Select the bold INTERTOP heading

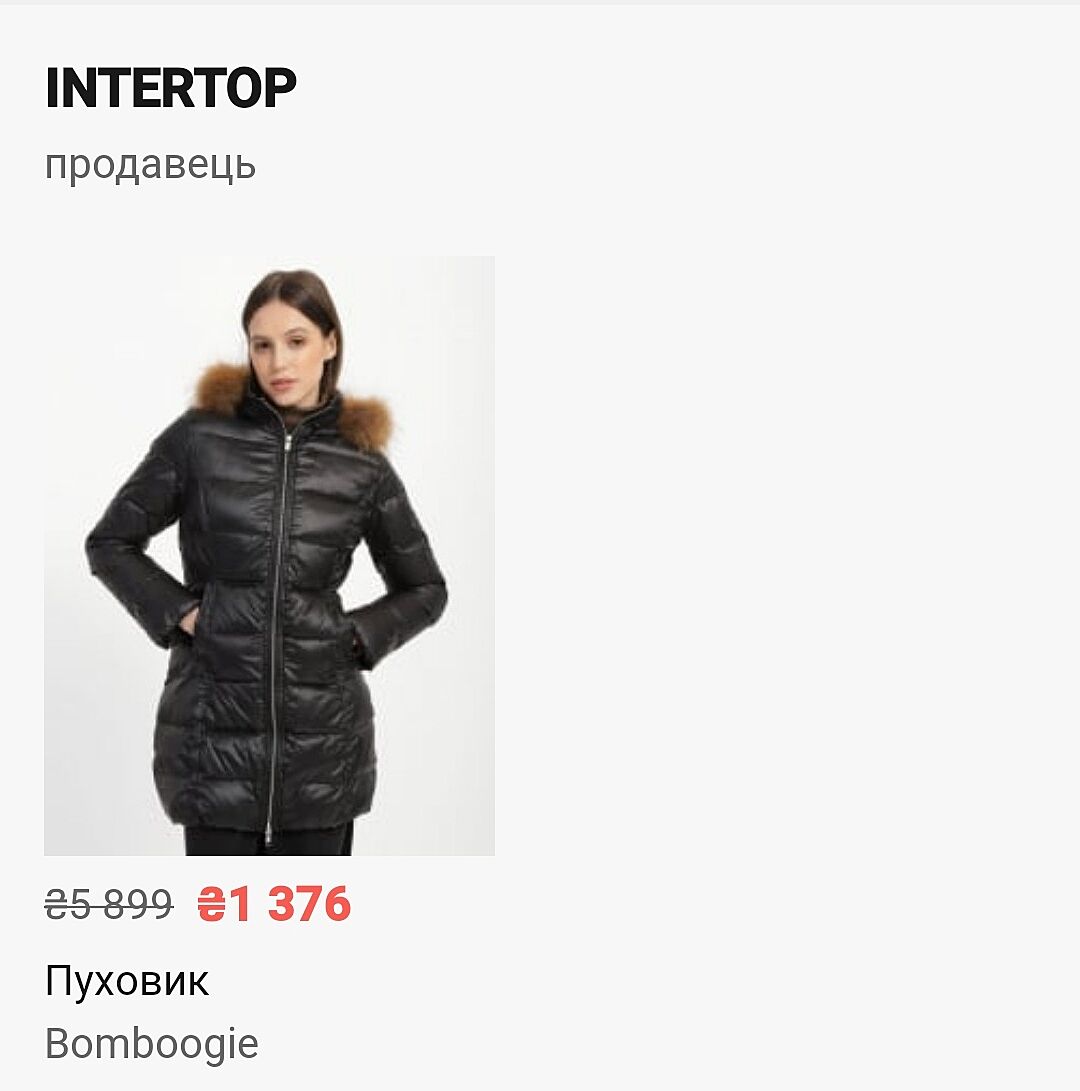pyautogui.click(x=170, y=88)
